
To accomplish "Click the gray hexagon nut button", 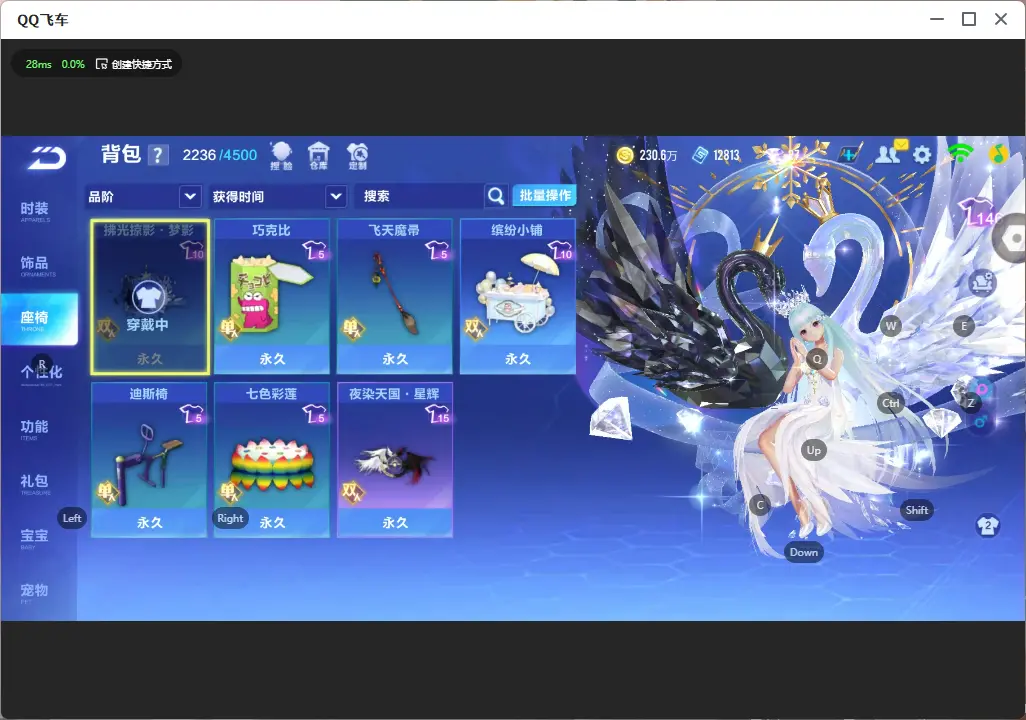I will pyautogui.click(x=1010, y=238).
